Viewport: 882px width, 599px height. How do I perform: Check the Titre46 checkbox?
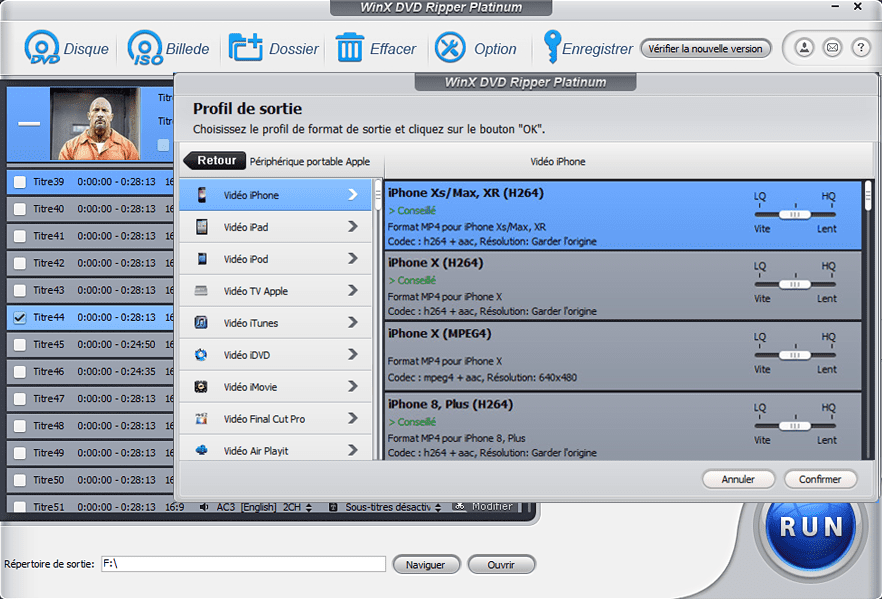click(20, 371)
